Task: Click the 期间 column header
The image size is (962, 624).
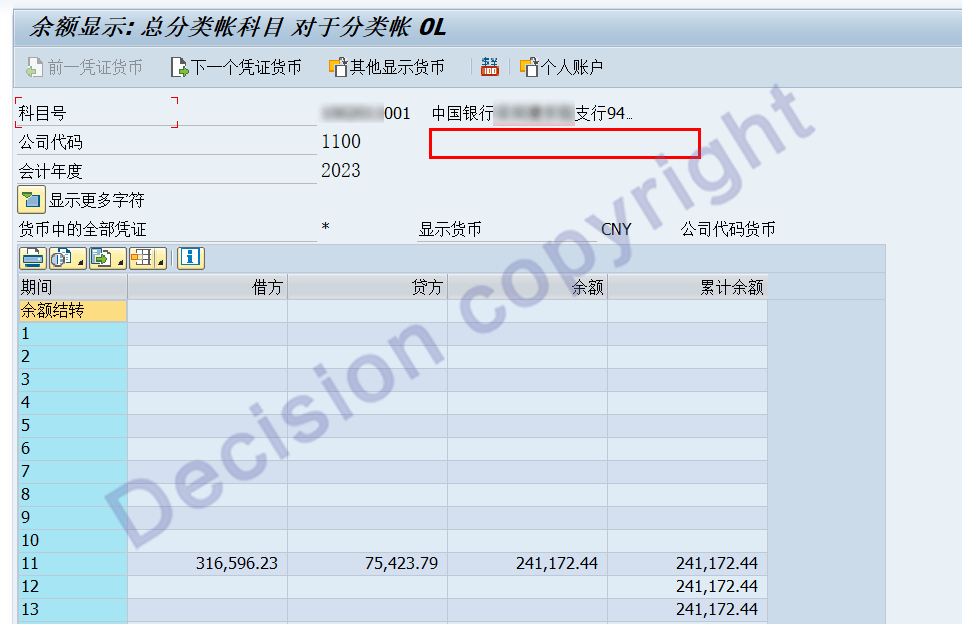Action: coord(73,287)
